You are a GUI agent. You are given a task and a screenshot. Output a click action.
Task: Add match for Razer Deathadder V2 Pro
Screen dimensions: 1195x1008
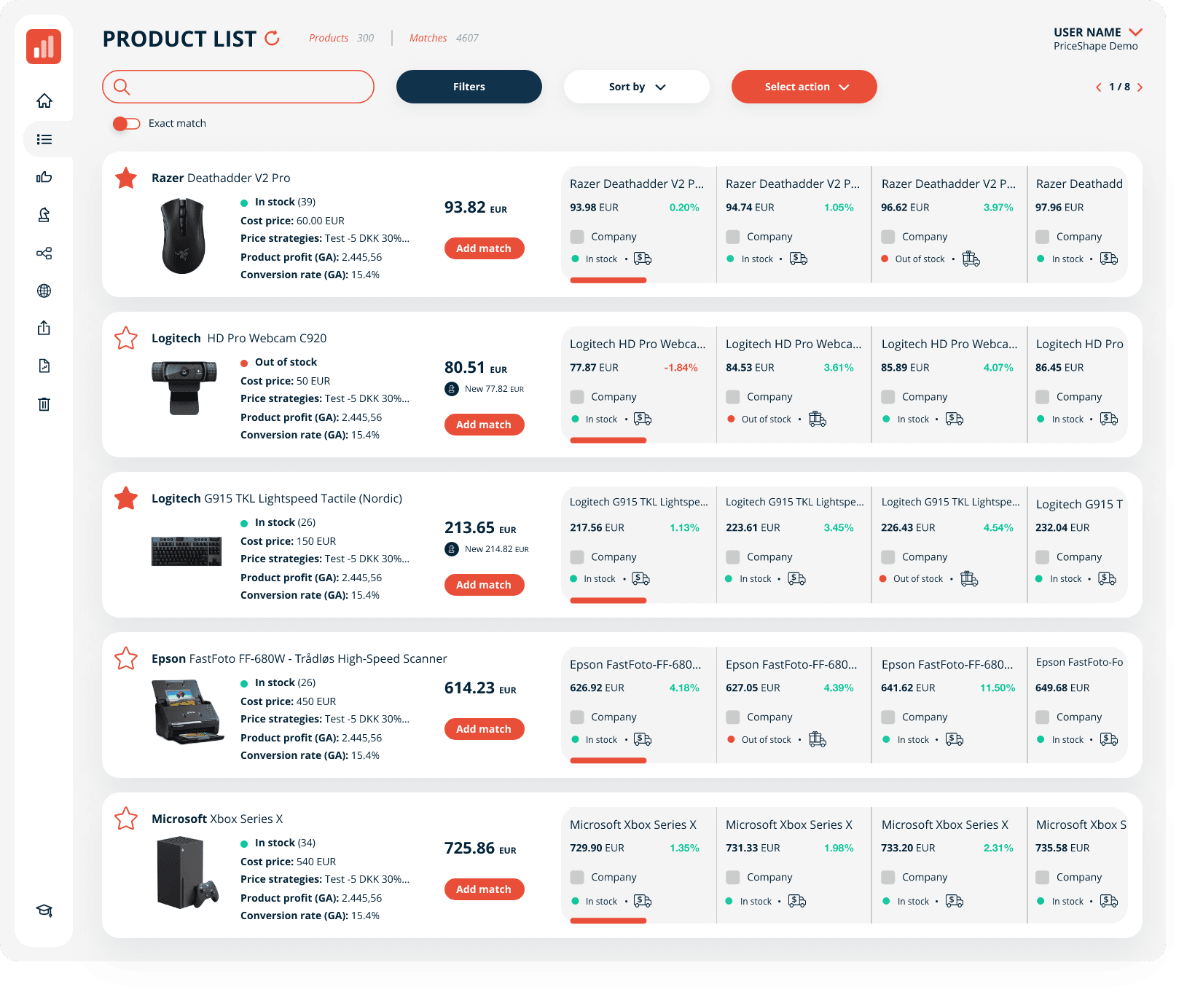click(485, 248)
